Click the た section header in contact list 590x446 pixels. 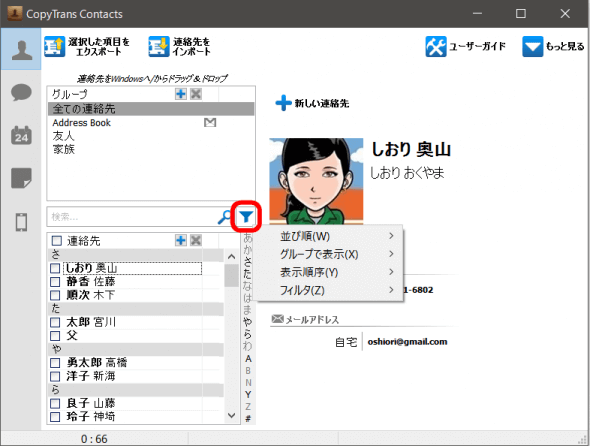pos(136,309)
